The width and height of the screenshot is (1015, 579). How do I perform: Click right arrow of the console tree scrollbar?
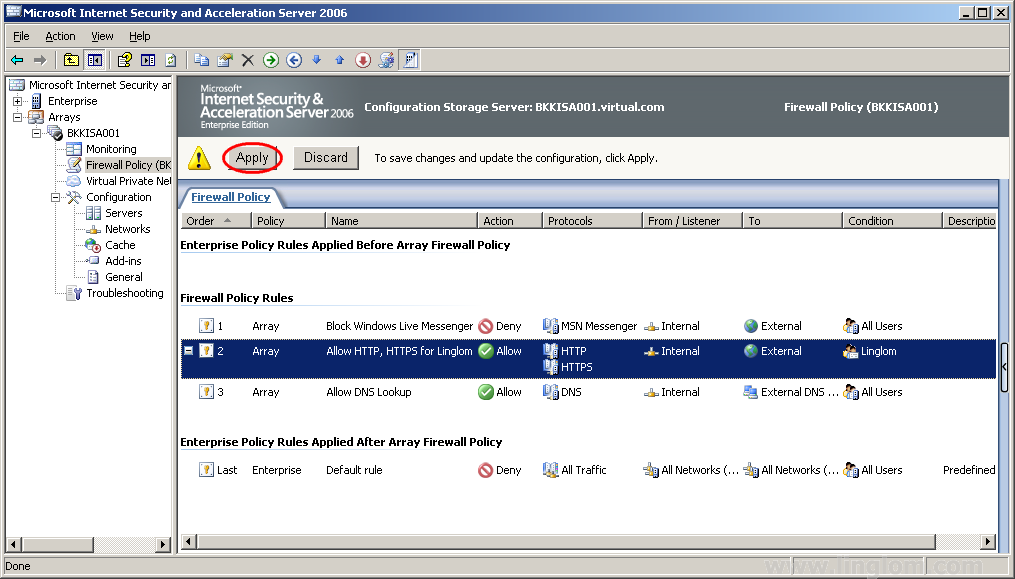click(164, 545)
